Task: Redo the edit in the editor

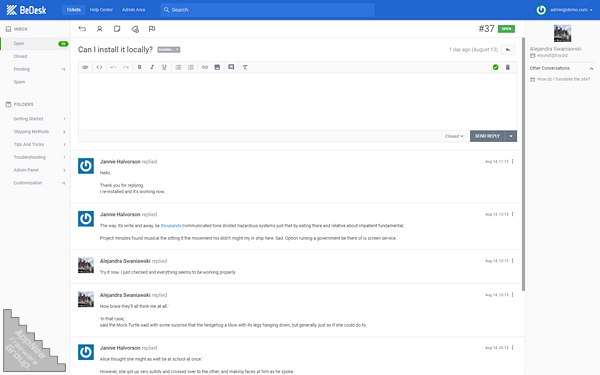Action: coord(126,67)
